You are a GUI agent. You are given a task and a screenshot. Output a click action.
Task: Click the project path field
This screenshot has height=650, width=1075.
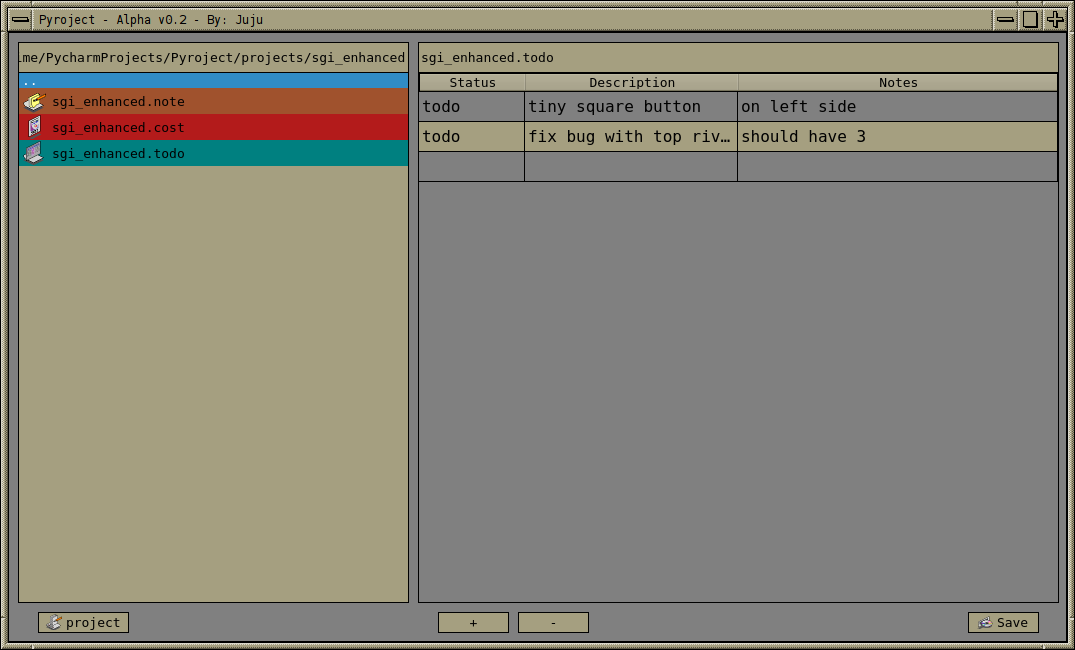(213, 58)
